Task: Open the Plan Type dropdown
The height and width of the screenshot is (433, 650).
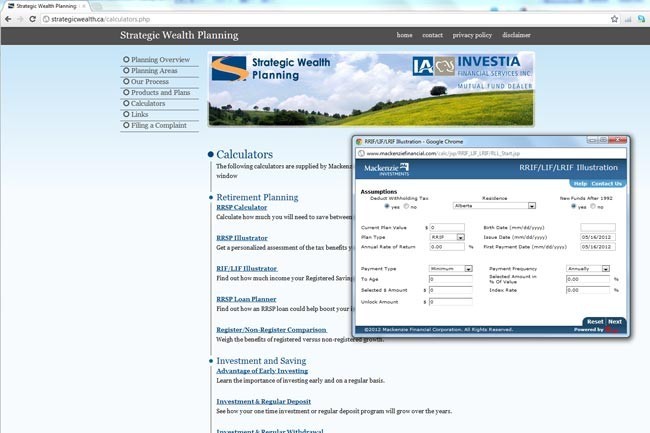Action: [447, 237]
